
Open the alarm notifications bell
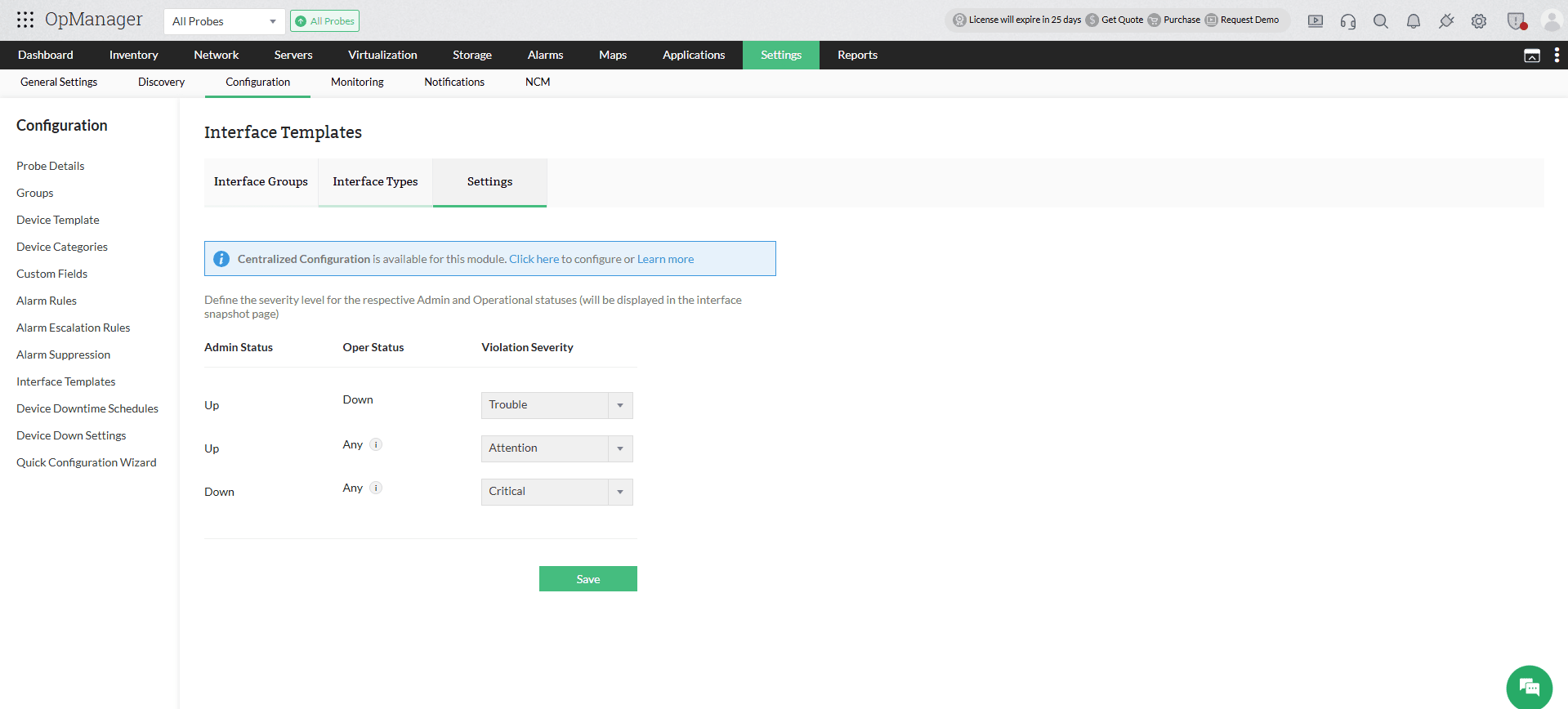pos(1414,21)
